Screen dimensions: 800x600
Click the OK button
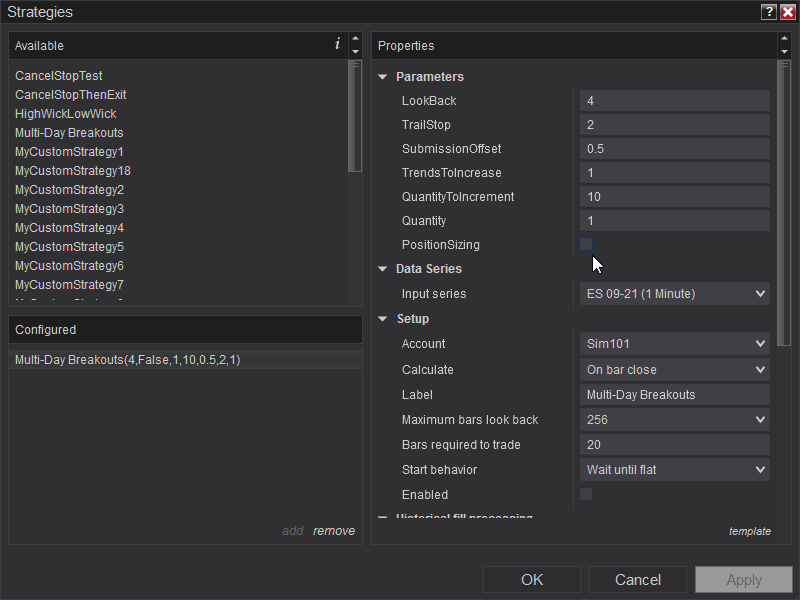pos(532,580)
